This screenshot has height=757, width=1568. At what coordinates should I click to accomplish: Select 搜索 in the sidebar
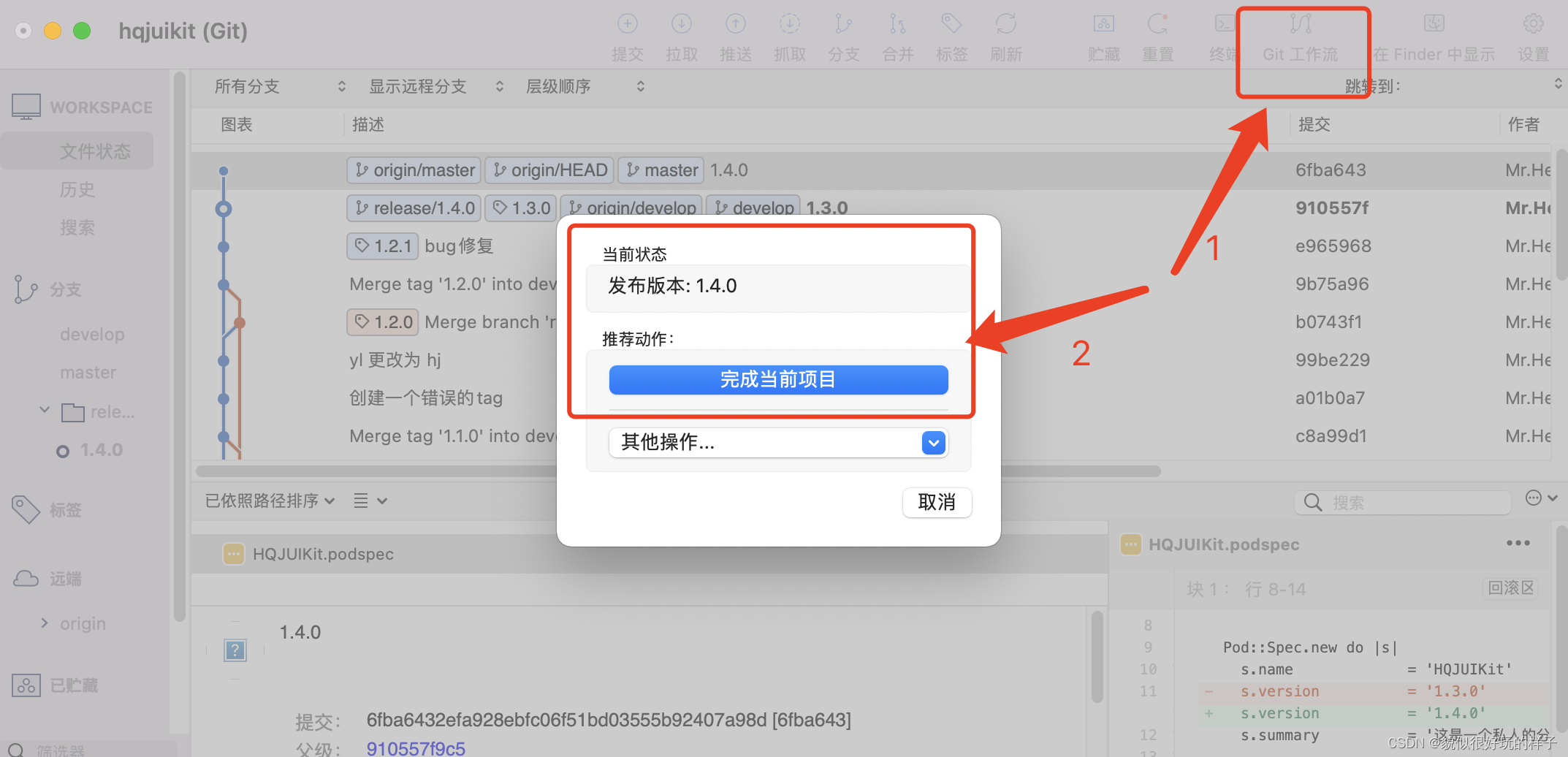click(x=77, y=227)
